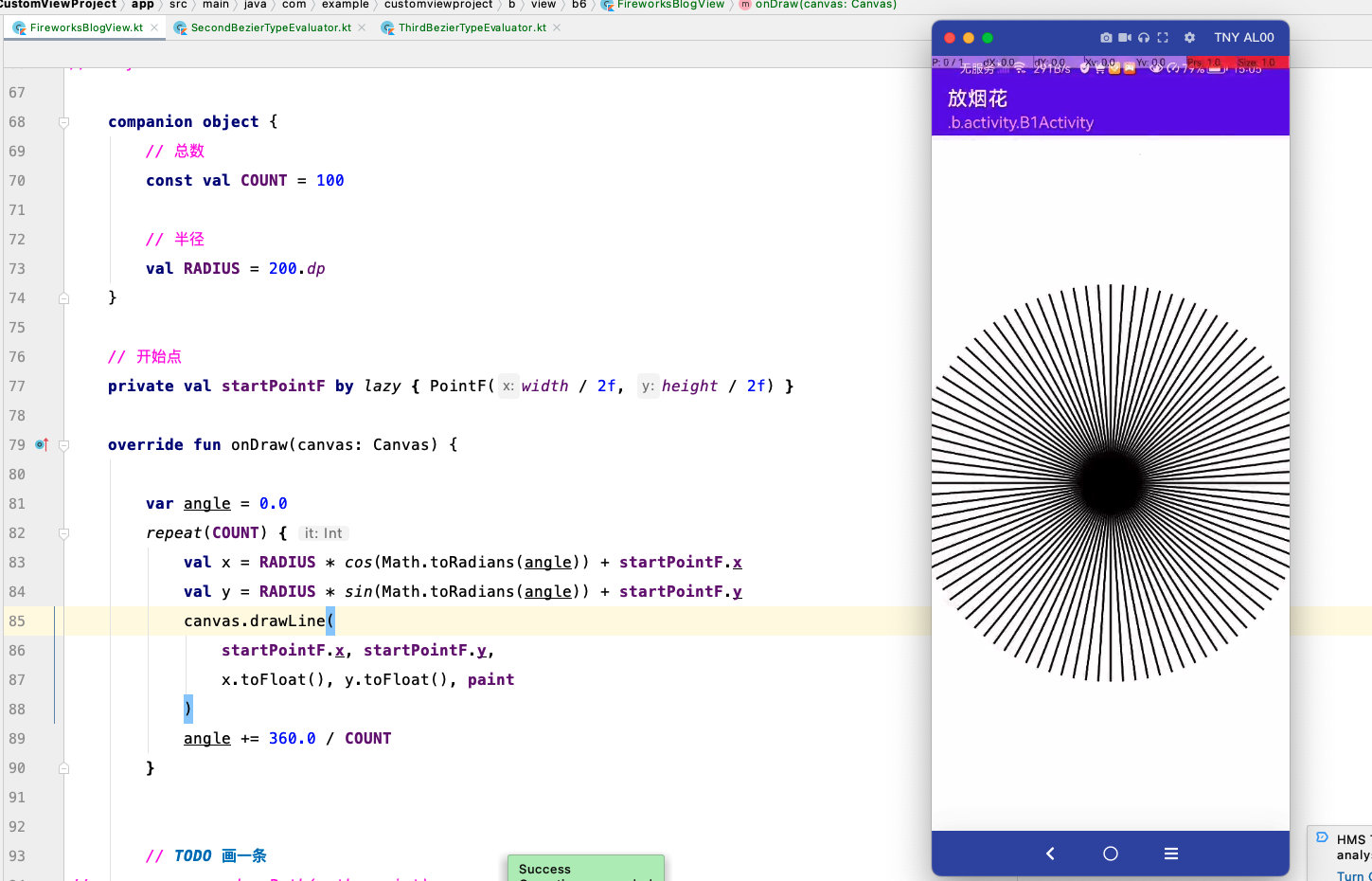Screen dimensions: 1372x881
Task: Click the 200 value on line 73
Action: point(283,269)
